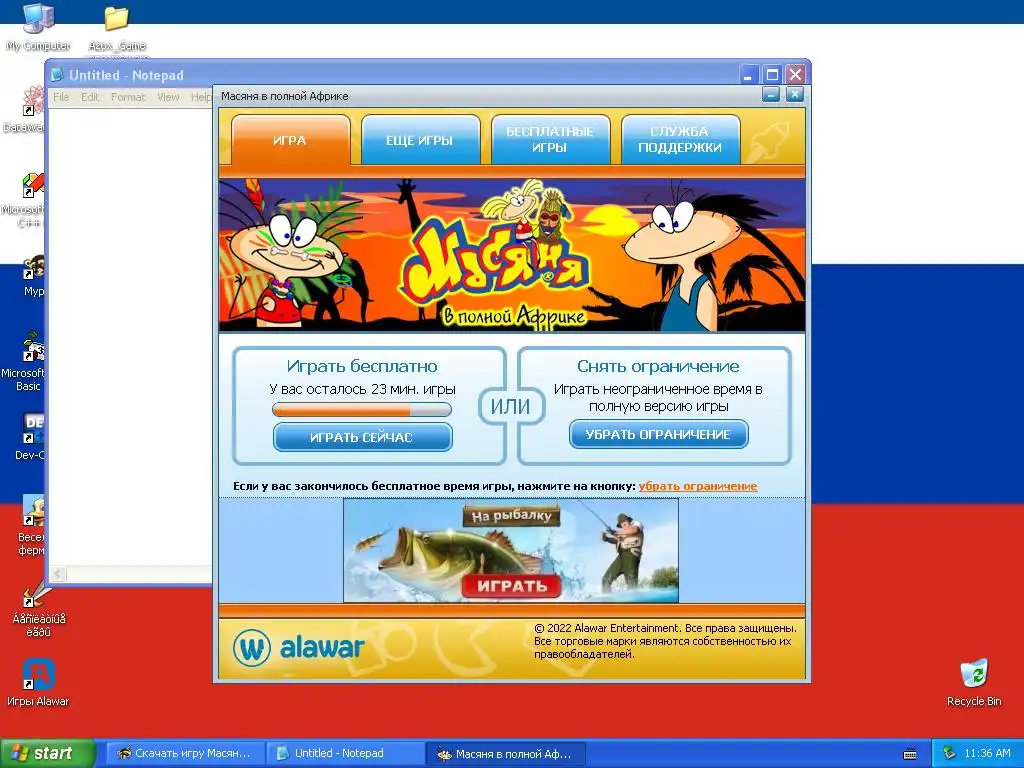Minimize the Масяня game launcher window
Viewport: 1024px width, 768px height.
771,95
